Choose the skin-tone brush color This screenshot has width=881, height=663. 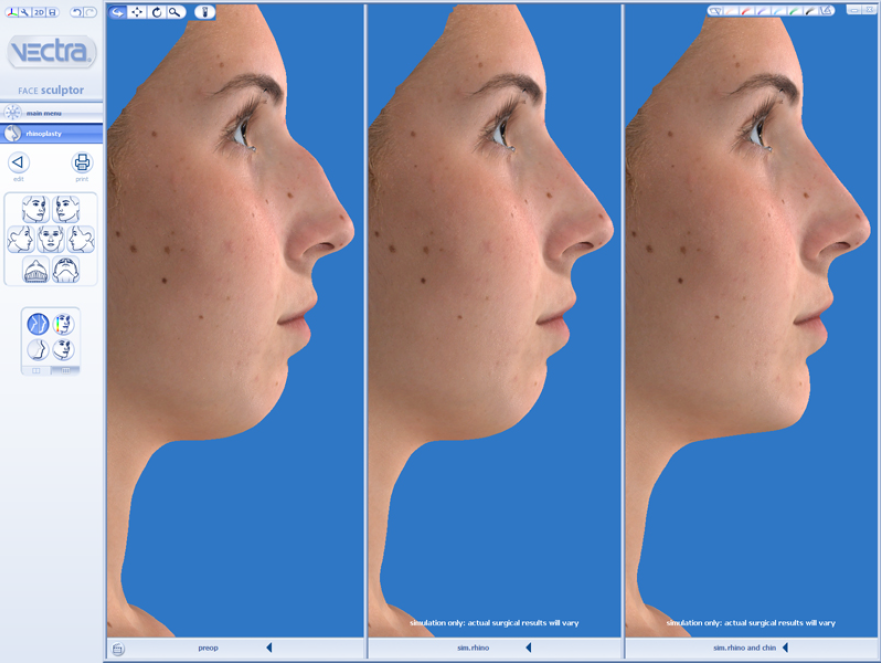tap(731, 11)
